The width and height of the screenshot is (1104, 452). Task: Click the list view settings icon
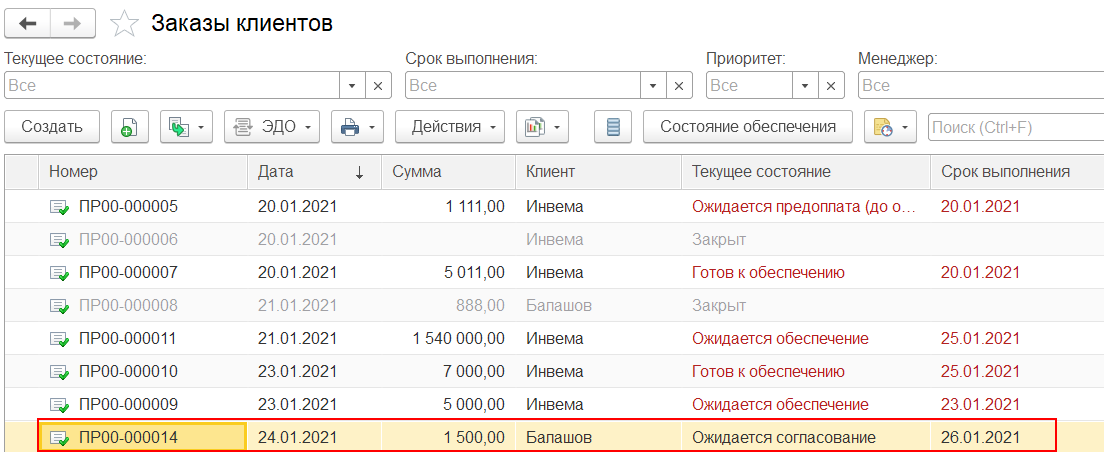[613, 127]
